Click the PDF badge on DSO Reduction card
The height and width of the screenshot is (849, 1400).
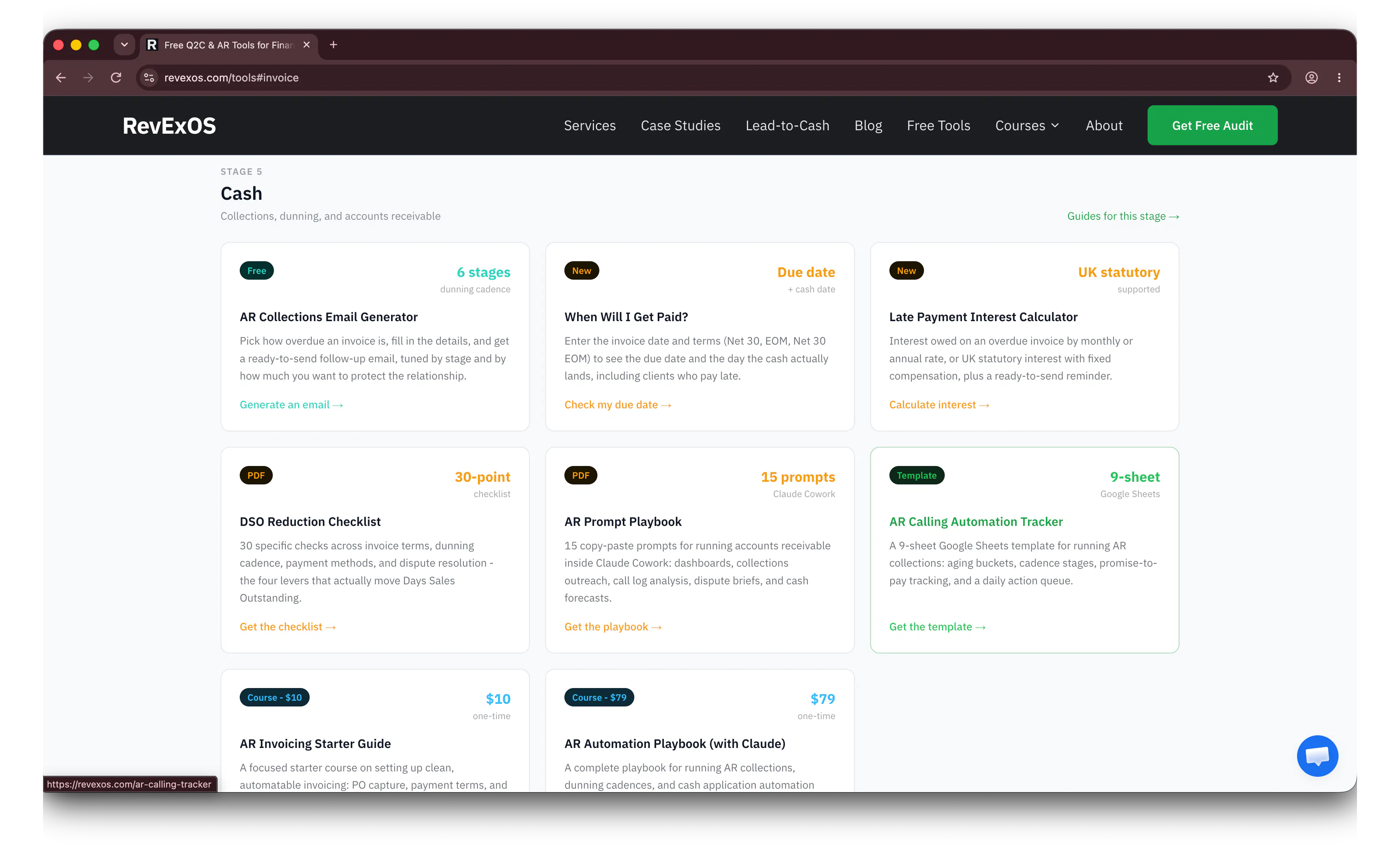point(256,476)
